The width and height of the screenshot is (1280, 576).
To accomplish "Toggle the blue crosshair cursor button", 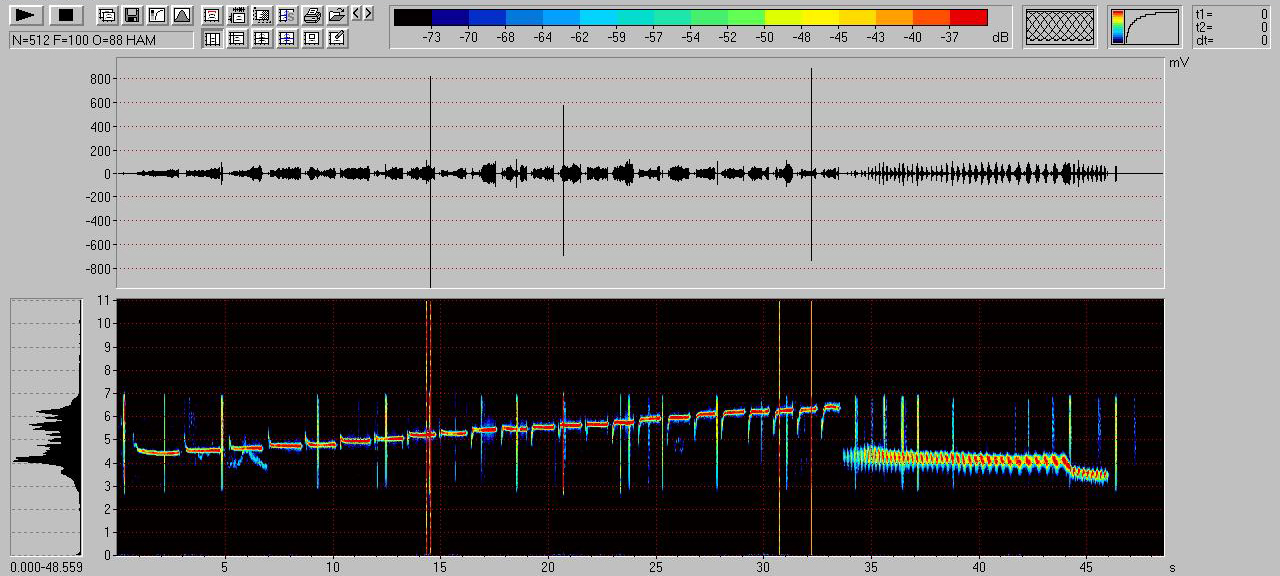I will click(x=287, y=39).
